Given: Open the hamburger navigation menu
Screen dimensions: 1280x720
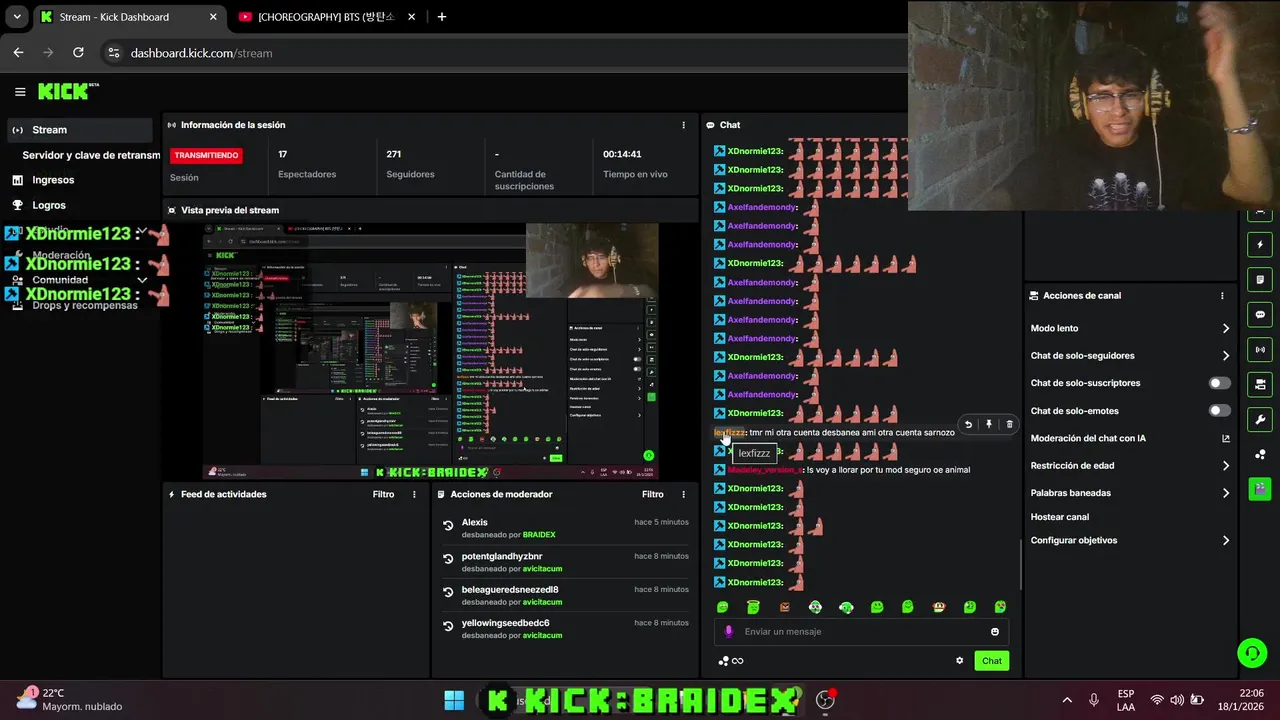Looking at the screenshot, I should 20,92.
